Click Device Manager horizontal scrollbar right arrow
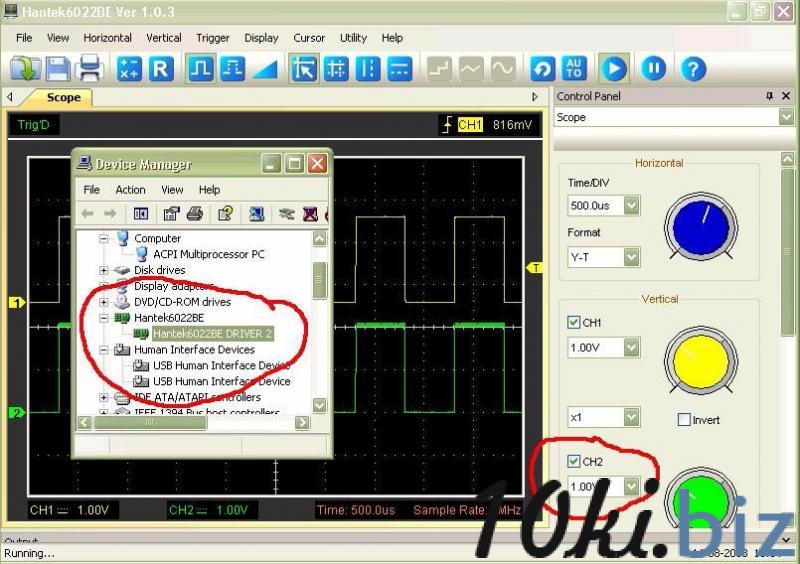The height and width of the screenshot is (564, 800). pos(303,422)
